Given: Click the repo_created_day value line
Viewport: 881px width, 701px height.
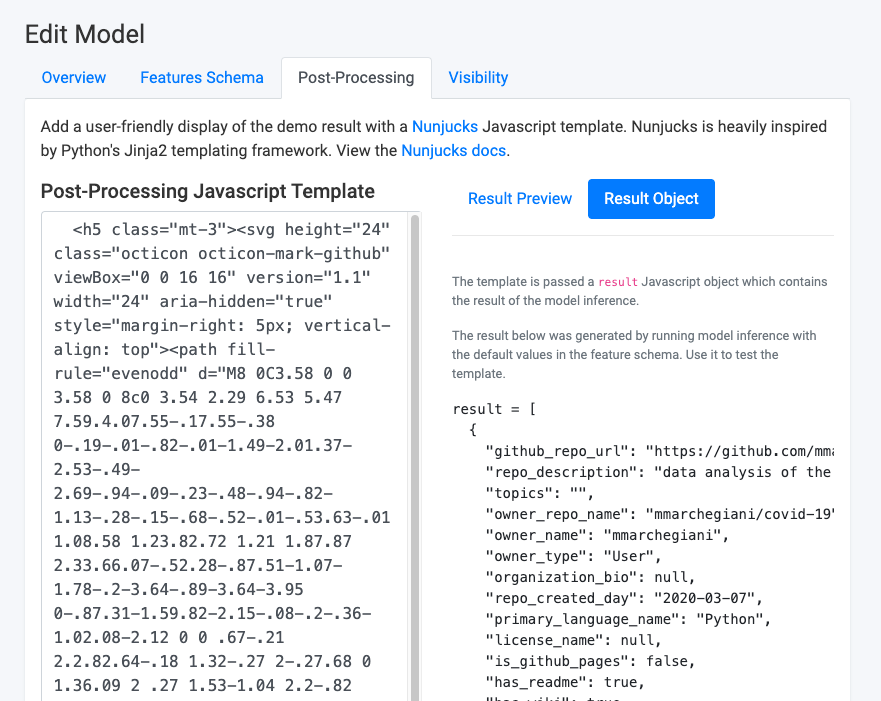Looking at the screenshot, I should pyautogui.click(x=624, y=598).
